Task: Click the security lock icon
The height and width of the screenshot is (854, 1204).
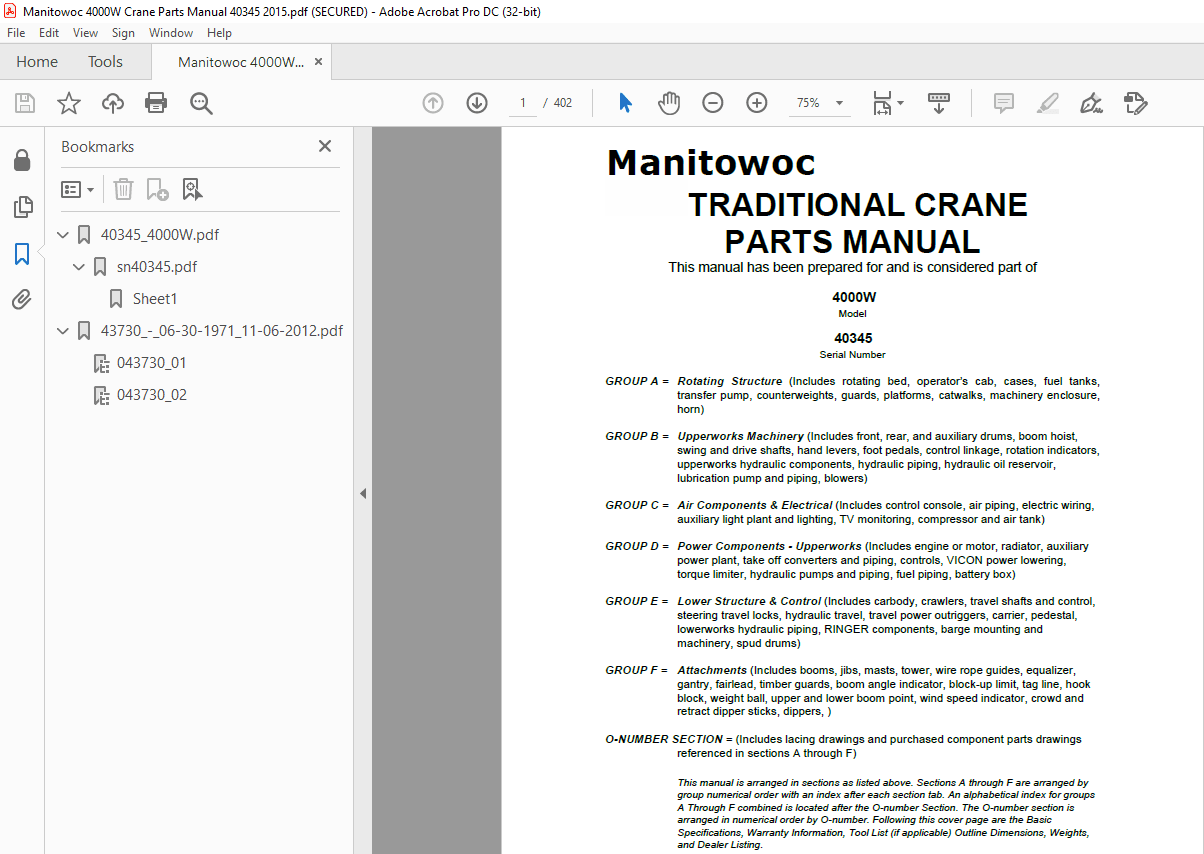Action: [23, 160]
